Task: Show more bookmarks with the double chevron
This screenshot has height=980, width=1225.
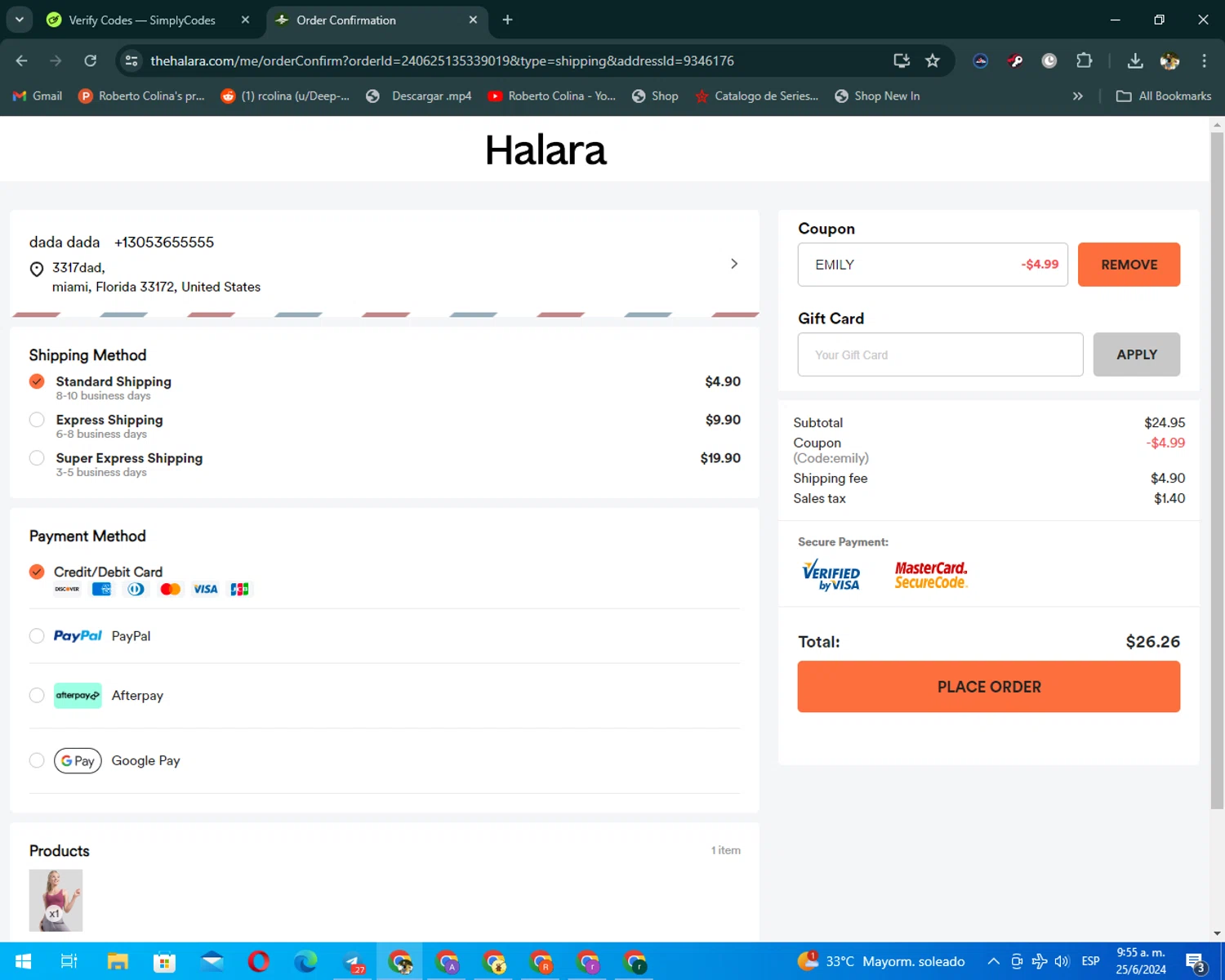Action: point(1078,96)
